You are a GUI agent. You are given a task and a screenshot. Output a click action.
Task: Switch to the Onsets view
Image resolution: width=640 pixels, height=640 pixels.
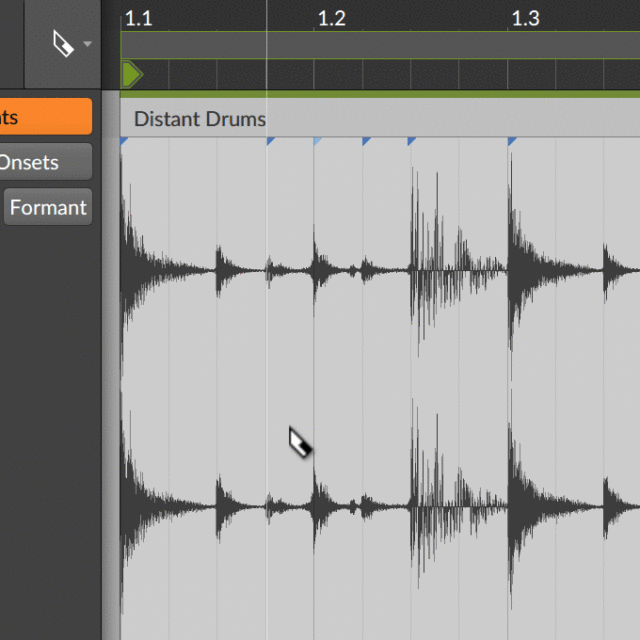46,162
